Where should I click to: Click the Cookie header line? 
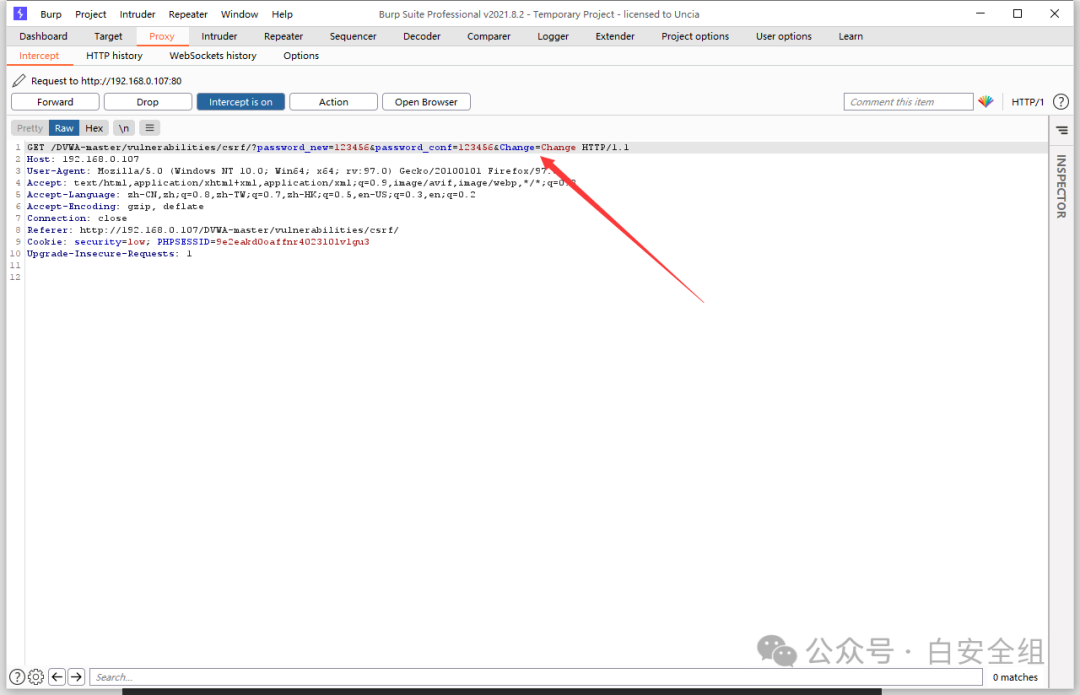tap(198, 242)
